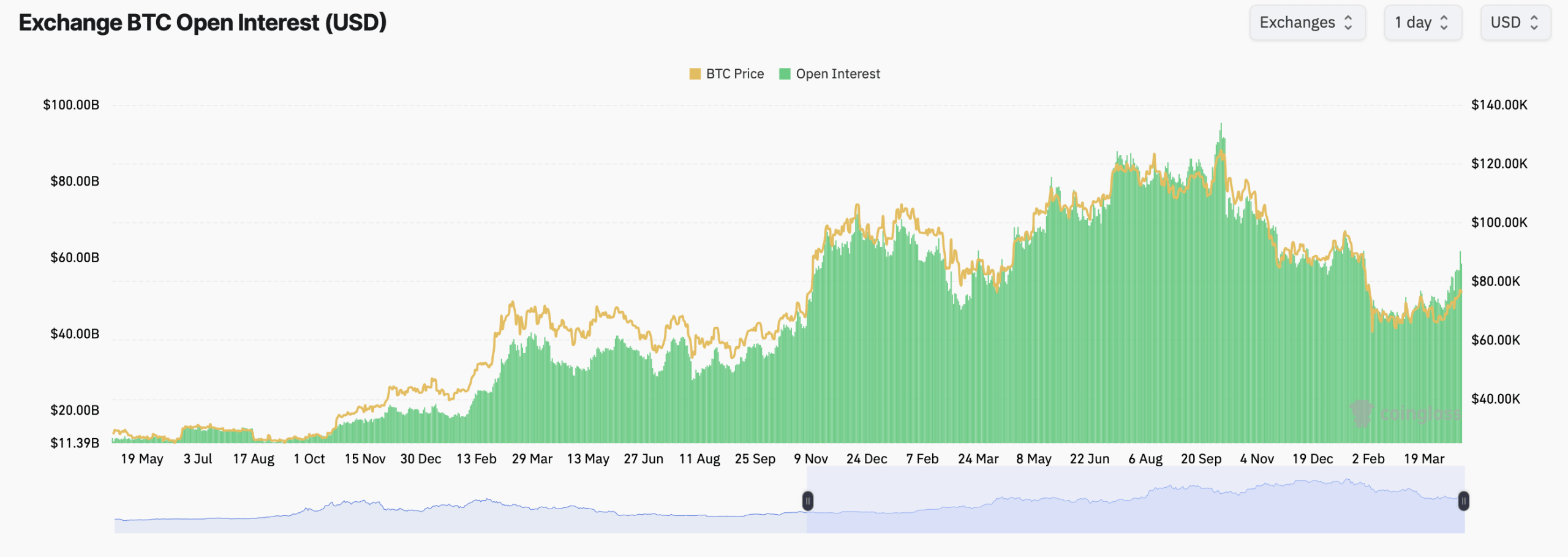Open the 1 day interval dropdown
This screenshot has height=557, width=1568.
coord(1422,23)
